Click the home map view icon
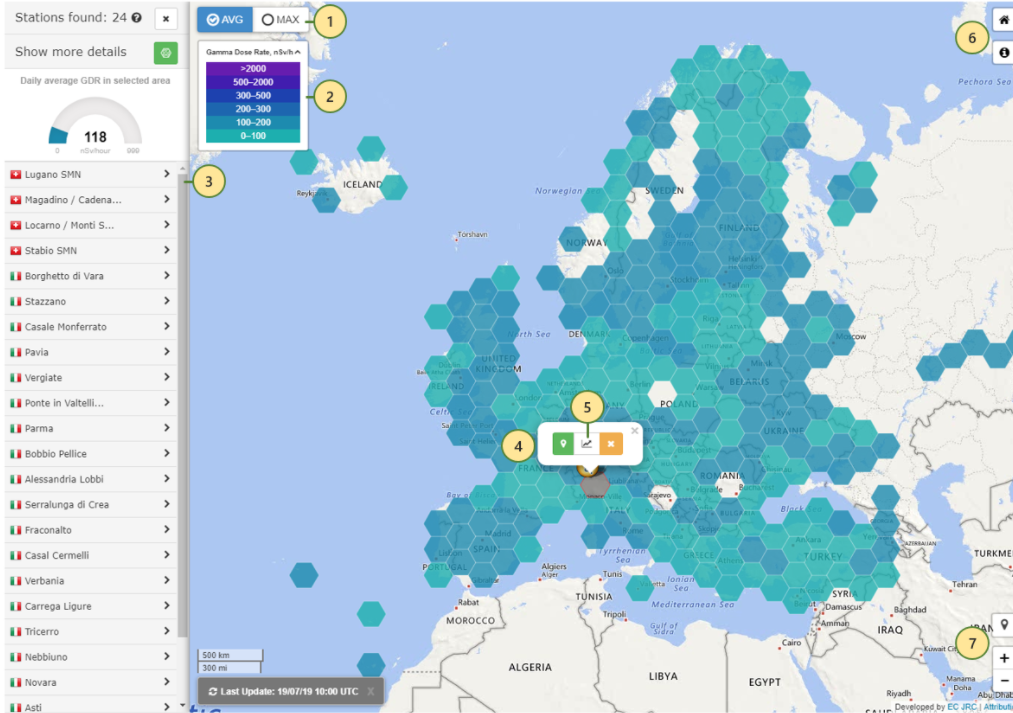 coord(1003,20)
